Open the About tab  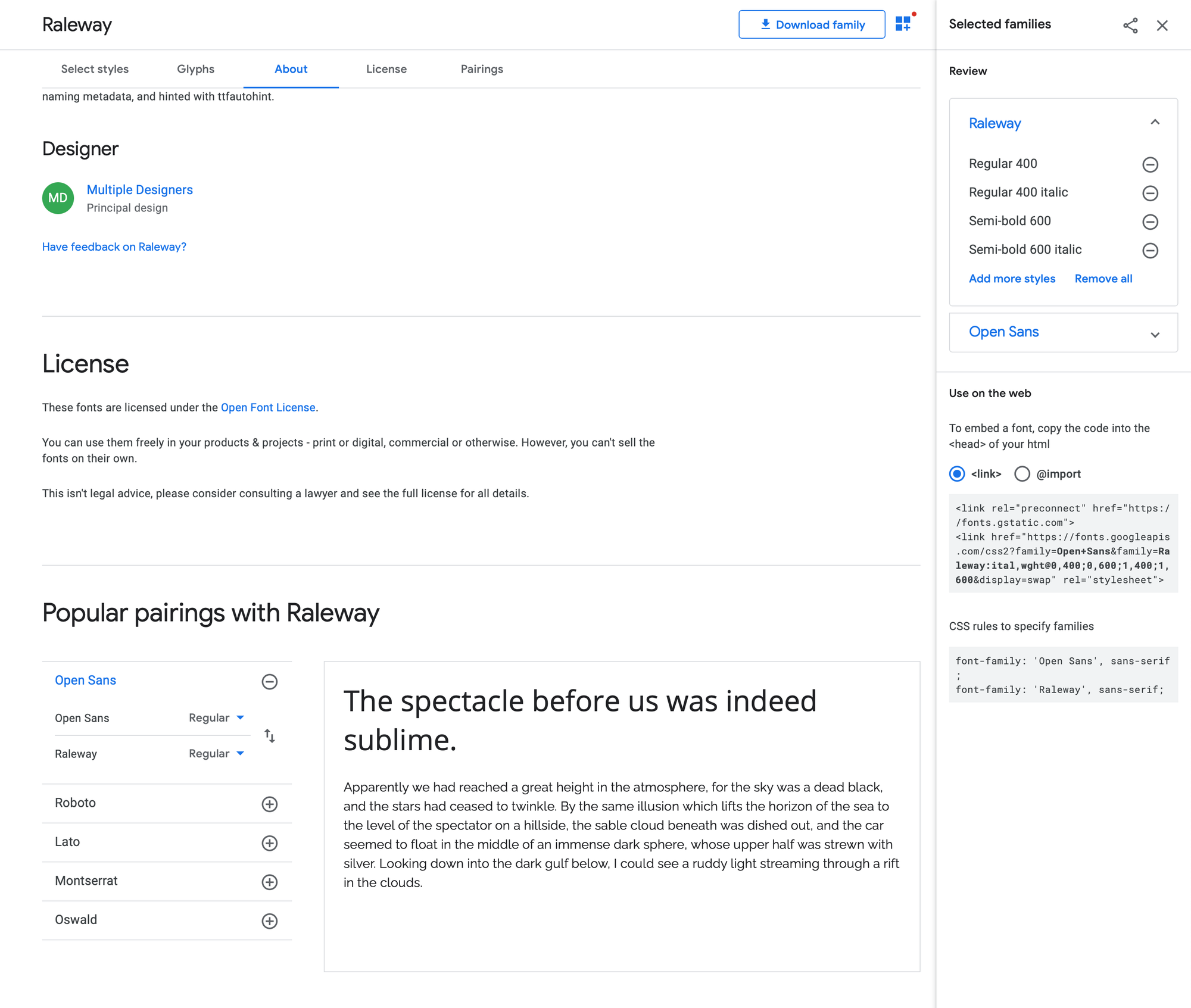coord(291,69)
